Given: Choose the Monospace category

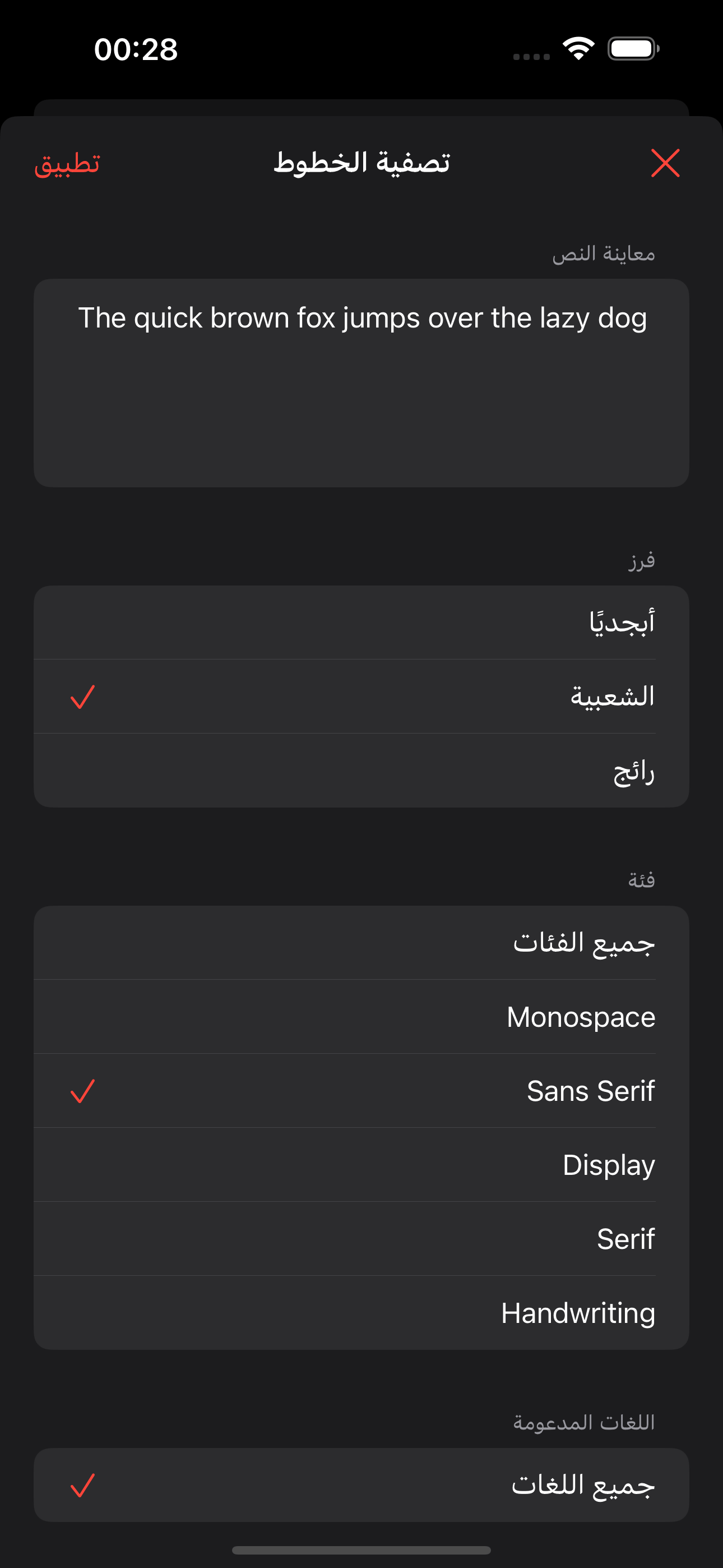Looking at the screenshot, I should pos(361,1017).
